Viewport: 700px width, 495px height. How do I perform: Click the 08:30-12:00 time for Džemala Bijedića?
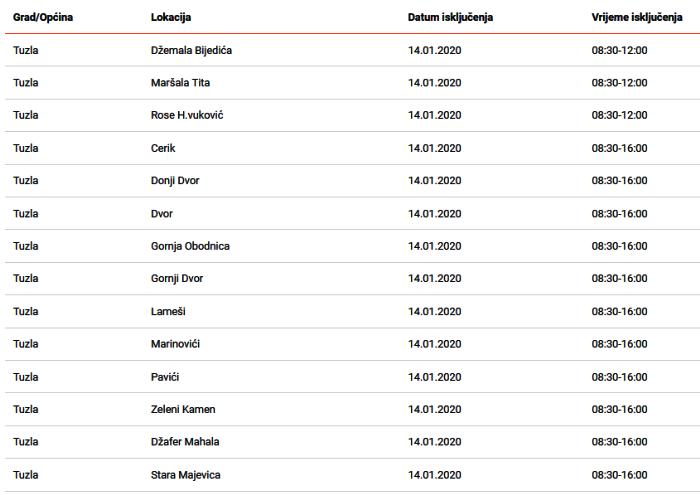(619, 50)
